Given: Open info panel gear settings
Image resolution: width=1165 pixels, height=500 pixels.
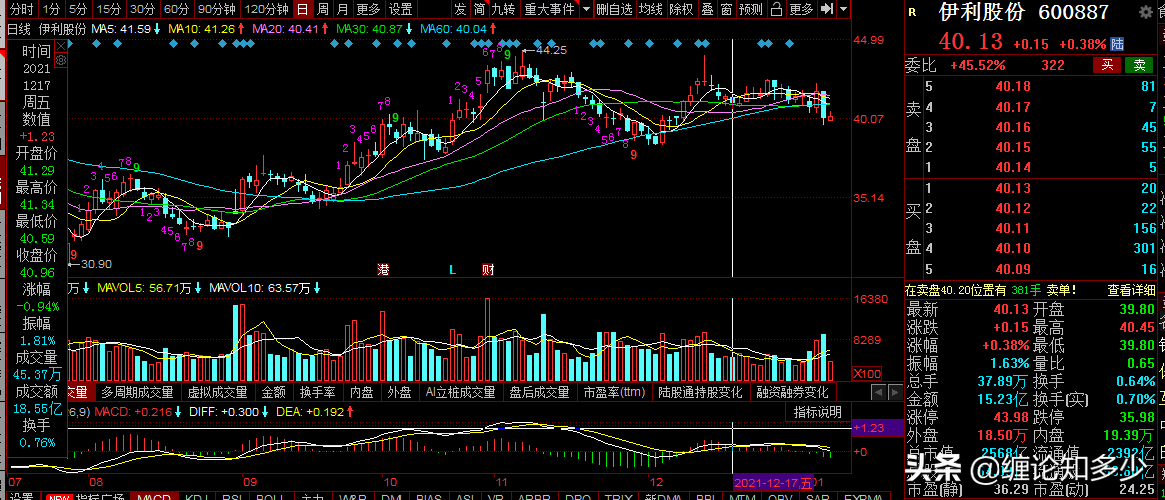Looking at the screenshot, I should pos(61,58).
